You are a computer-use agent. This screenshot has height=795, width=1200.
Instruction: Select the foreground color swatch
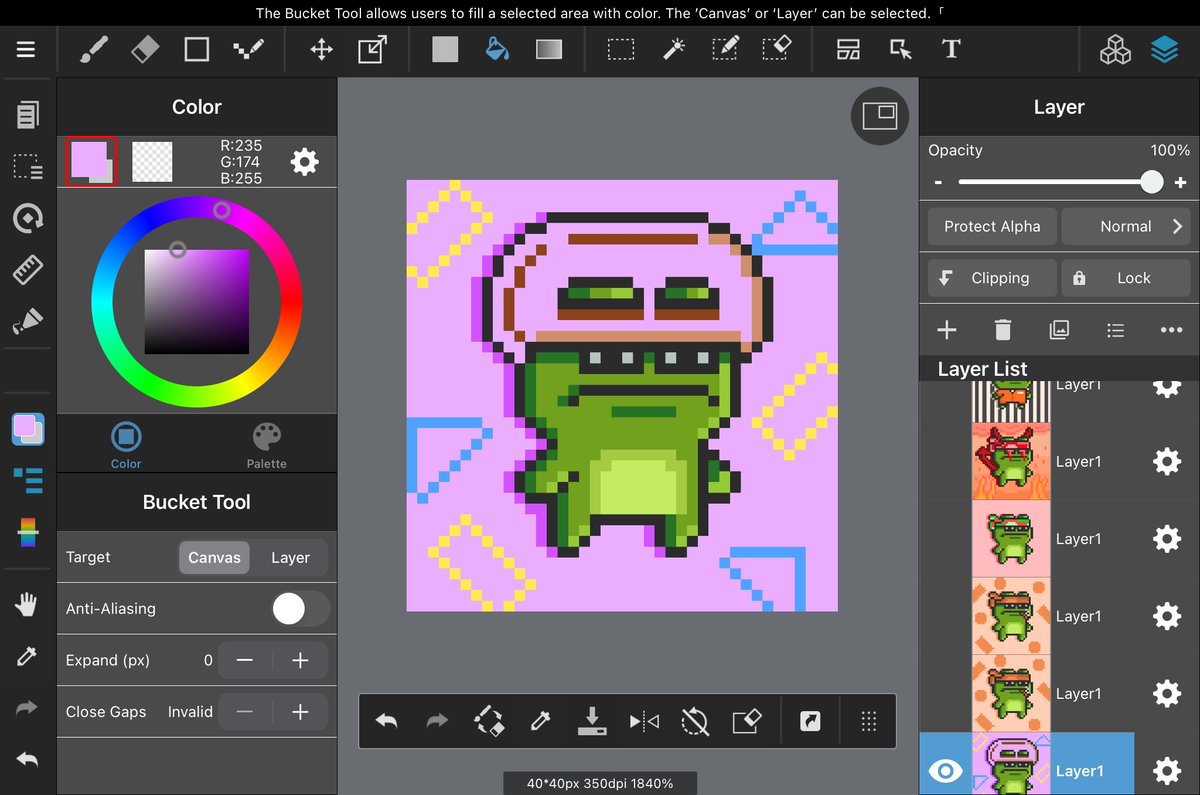tap(91, 161)
